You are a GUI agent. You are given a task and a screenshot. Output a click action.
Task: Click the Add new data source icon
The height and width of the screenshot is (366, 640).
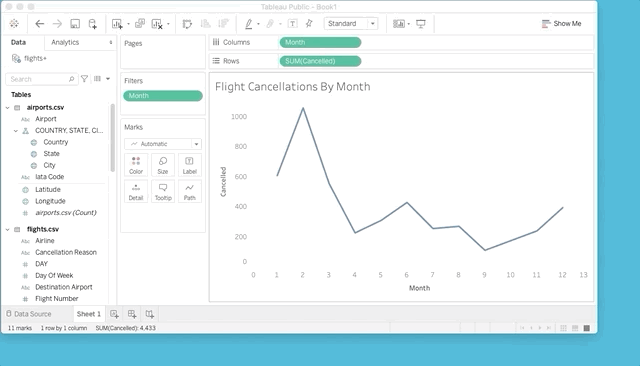93,24
